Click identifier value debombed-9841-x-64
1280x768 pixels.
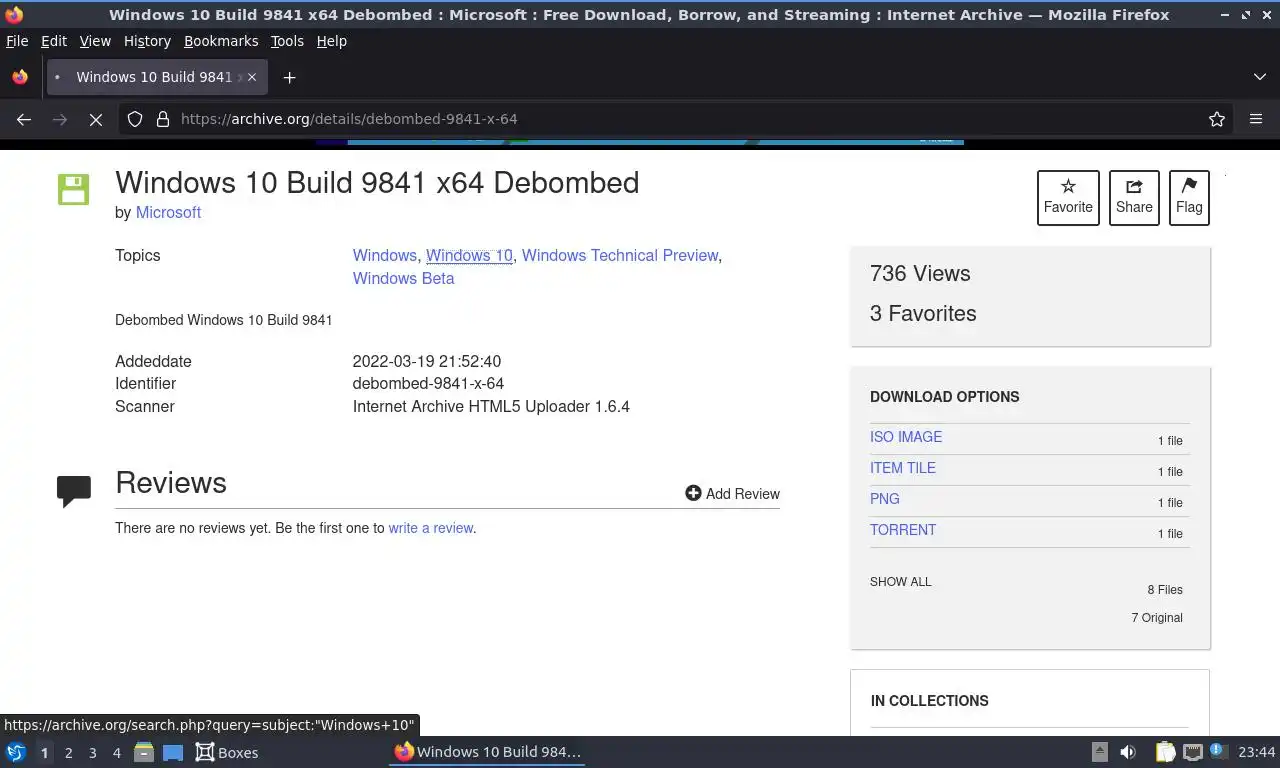click(x=428, y=383)
